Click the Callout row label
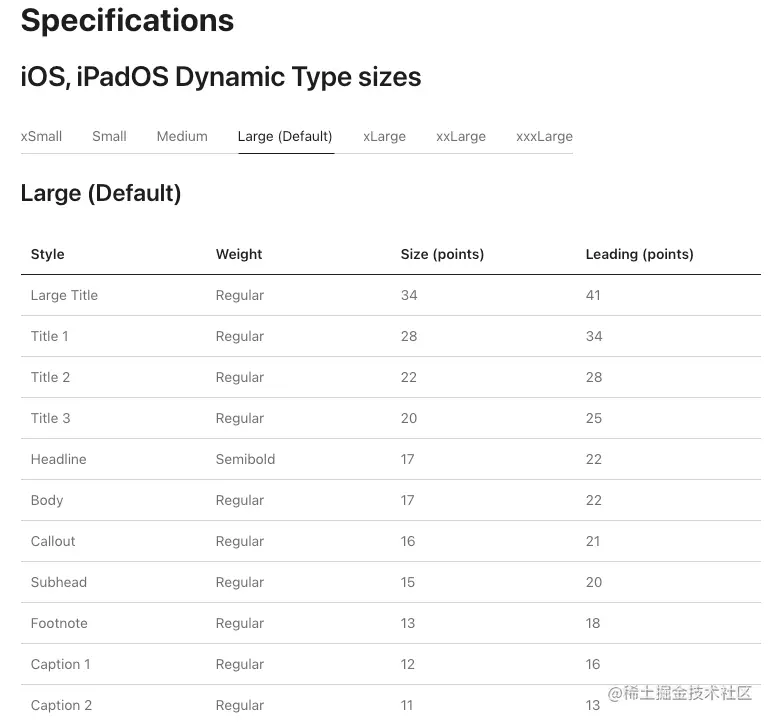The image size is (772, 722). tap(53, 541)
